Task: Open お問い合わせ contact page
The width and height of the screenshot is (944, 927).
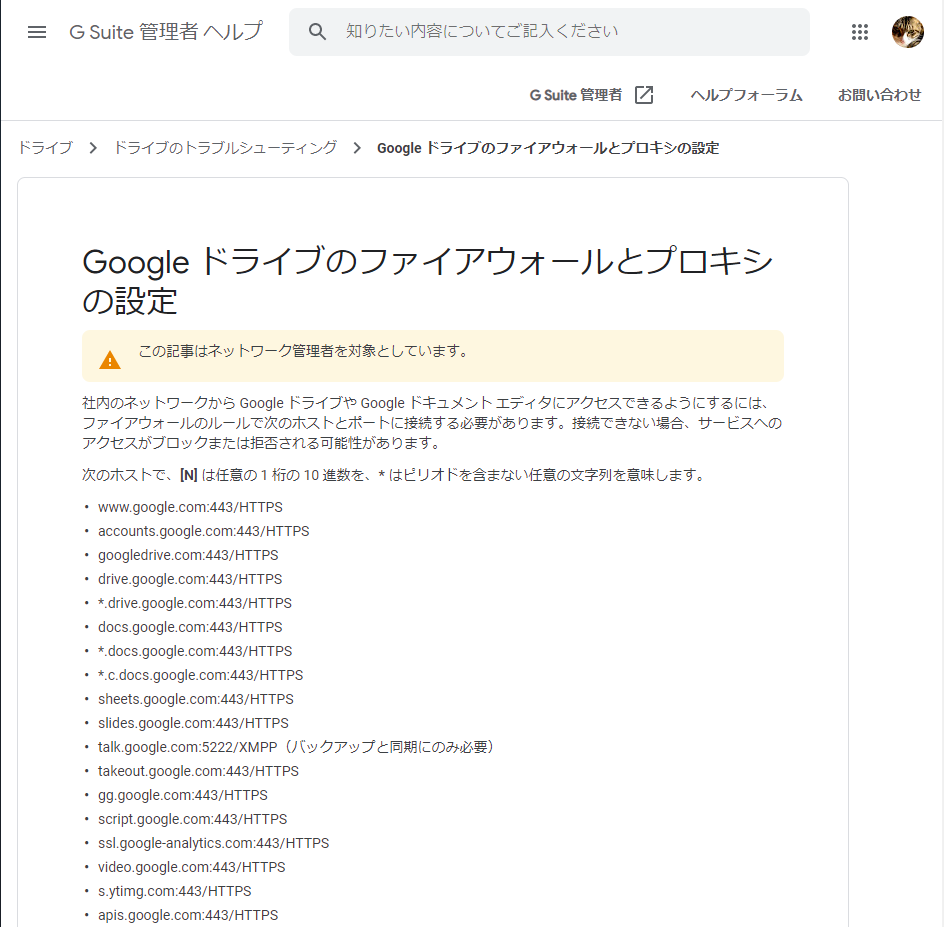Action: pos(879,95)
